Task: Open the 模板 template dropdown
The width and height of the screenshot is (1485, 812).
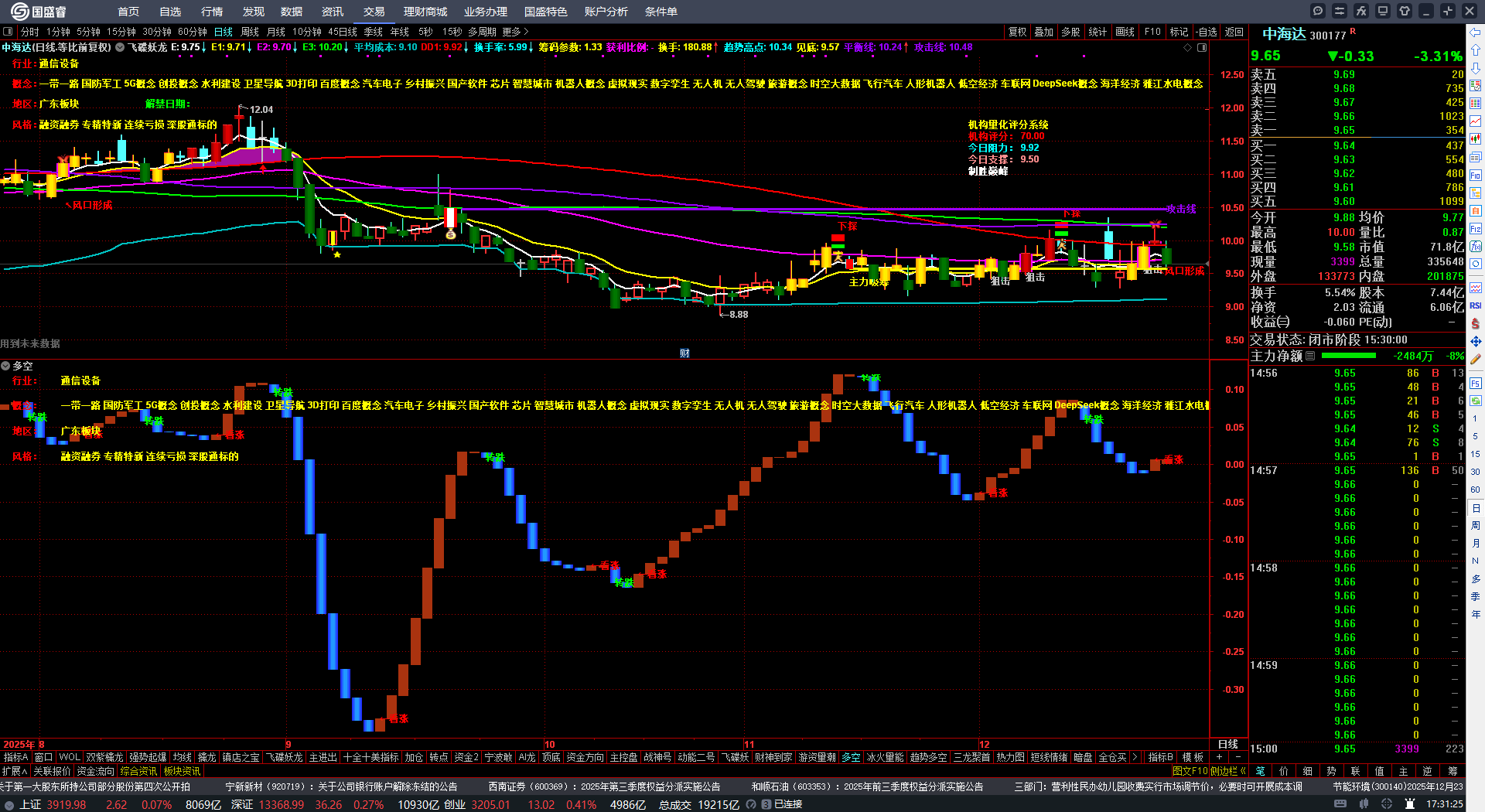Action: (x=1193, y=757)
